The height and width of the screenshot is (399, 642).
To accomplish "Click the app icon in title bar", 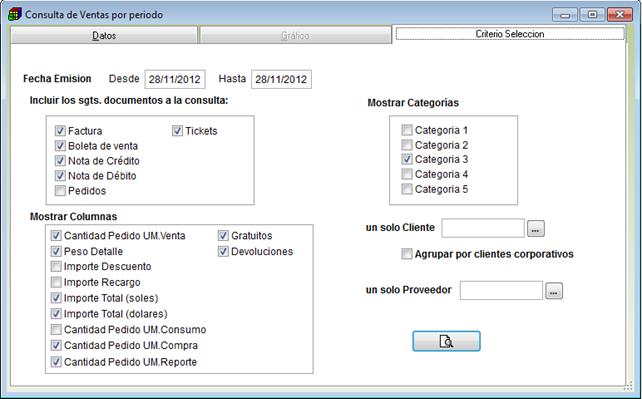I will tap(15, 14).
